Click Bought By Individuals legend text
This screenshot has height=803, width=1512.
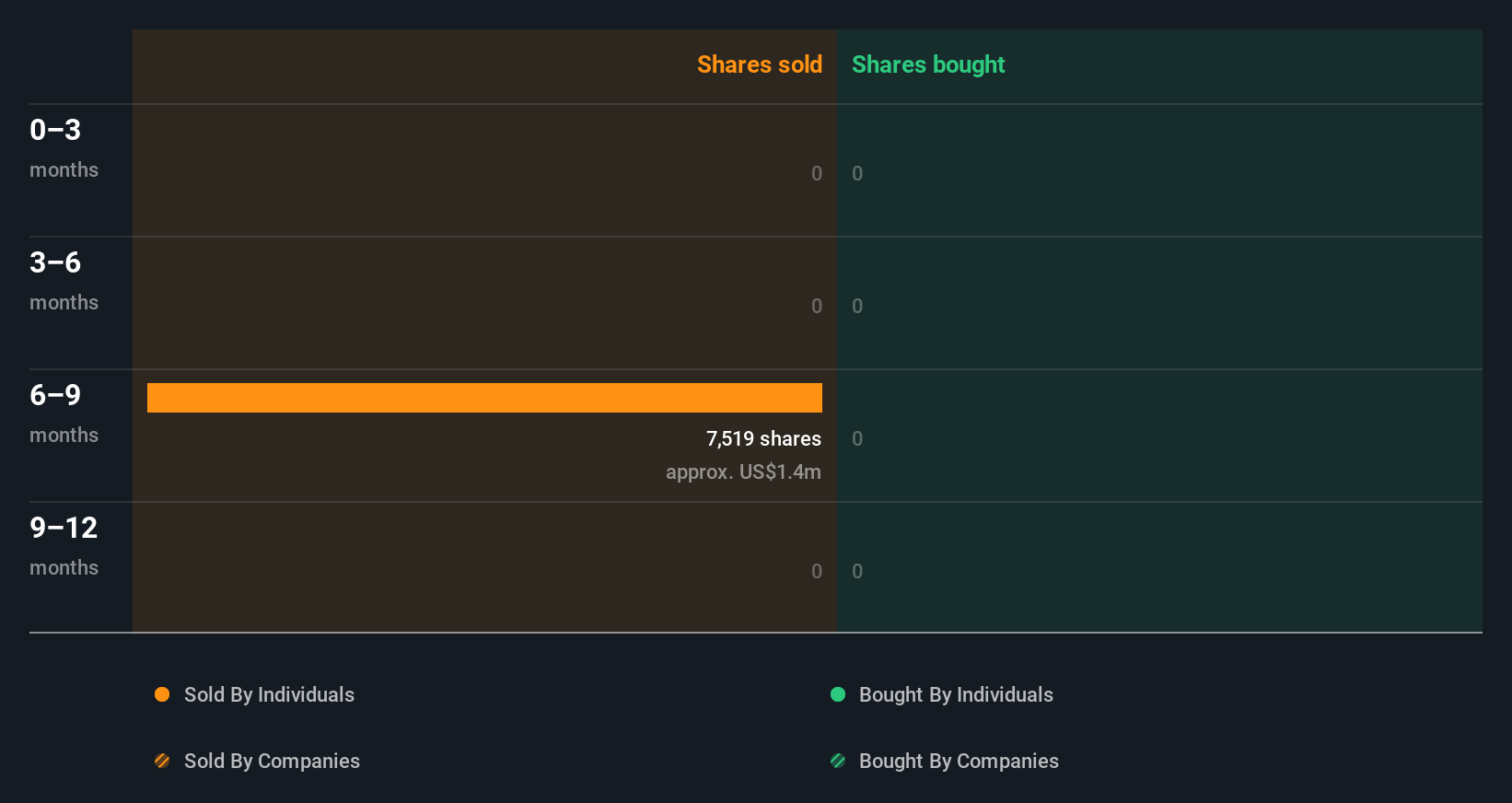956,694
